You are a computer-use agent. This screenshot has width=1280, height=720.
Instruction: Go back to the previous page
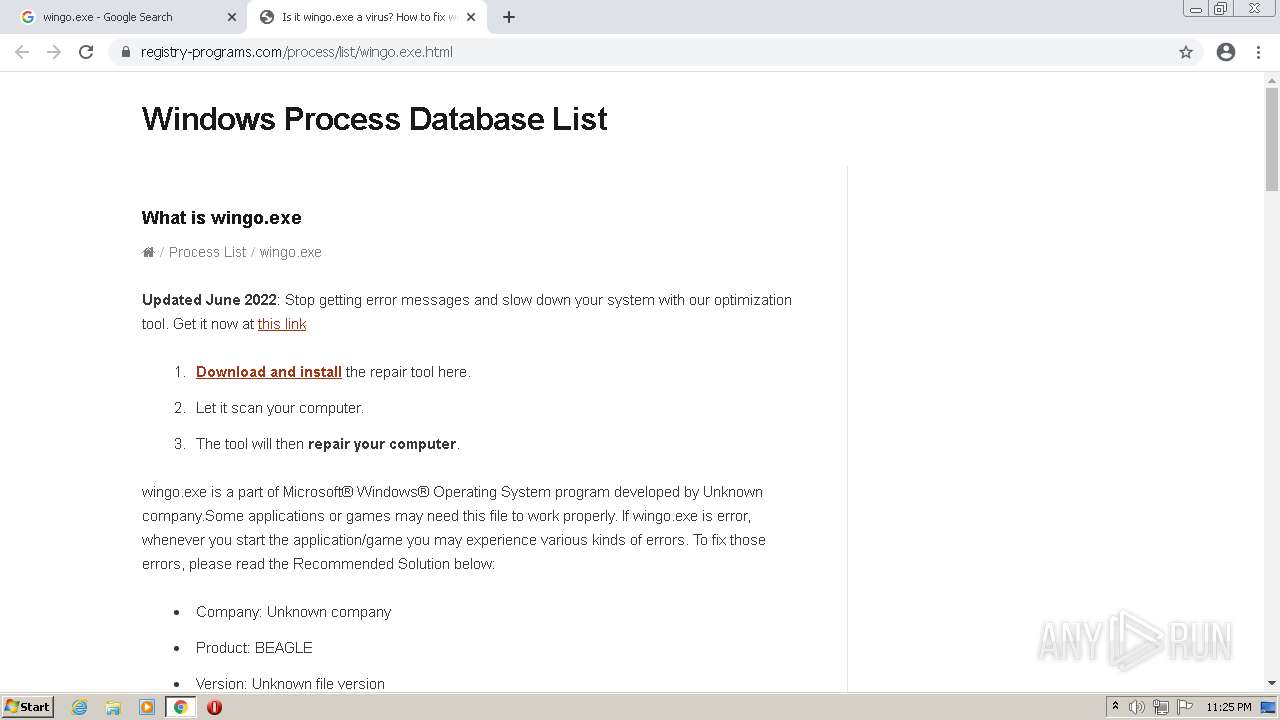point(22,52)
